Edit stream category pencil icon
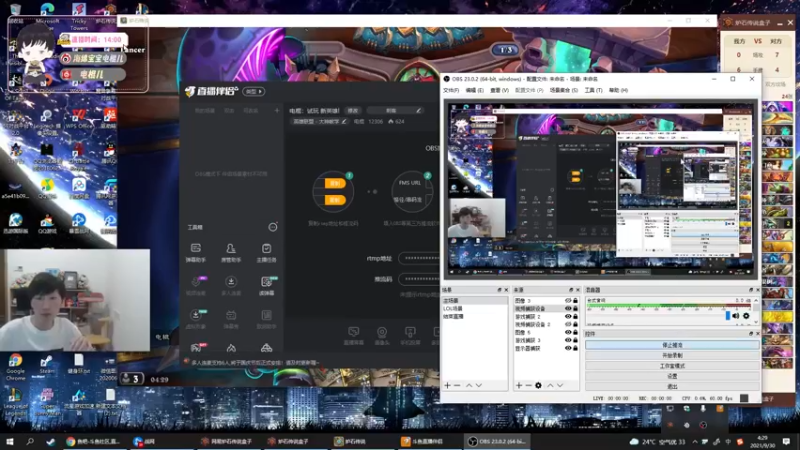Screen dimensions: 800x450 [344, 121]
